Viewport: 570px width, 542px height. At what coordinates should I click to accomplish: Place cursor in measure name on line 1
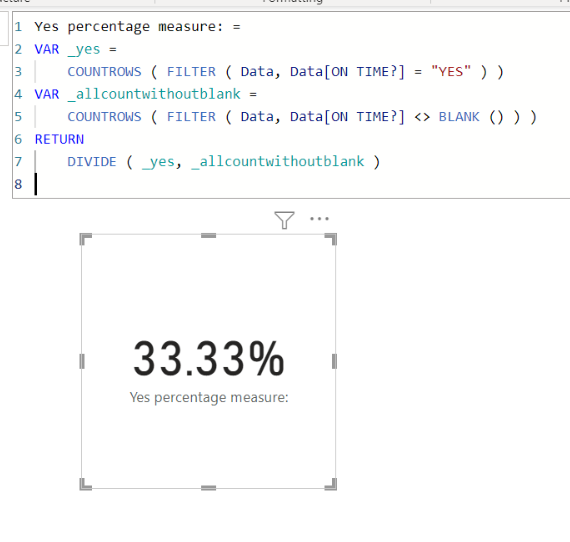click(x=128, y=27)
